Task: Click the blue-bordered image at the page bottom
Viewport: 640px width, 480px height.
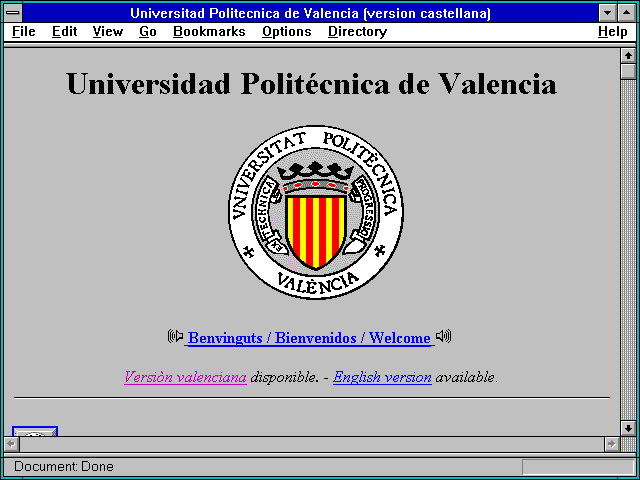Action: tap(35, 431)
